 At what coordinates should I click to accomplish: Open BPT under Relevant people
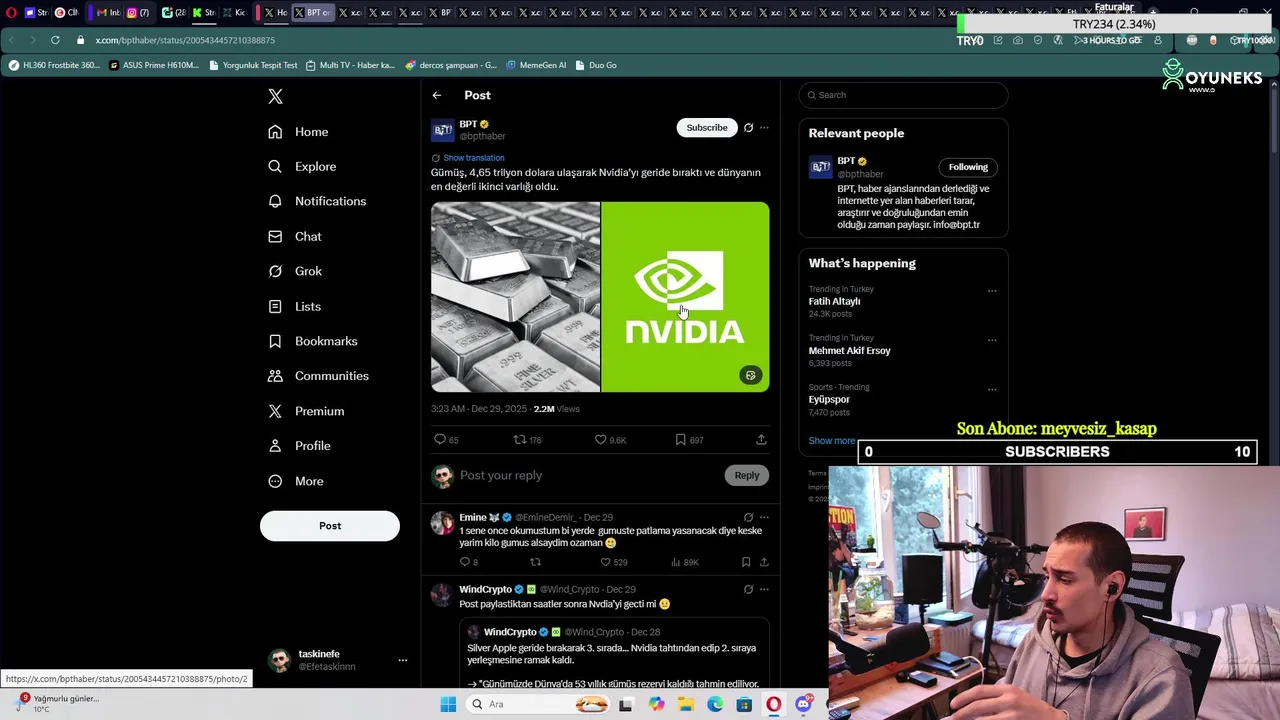pyautogui.click(x=846, y=161)
